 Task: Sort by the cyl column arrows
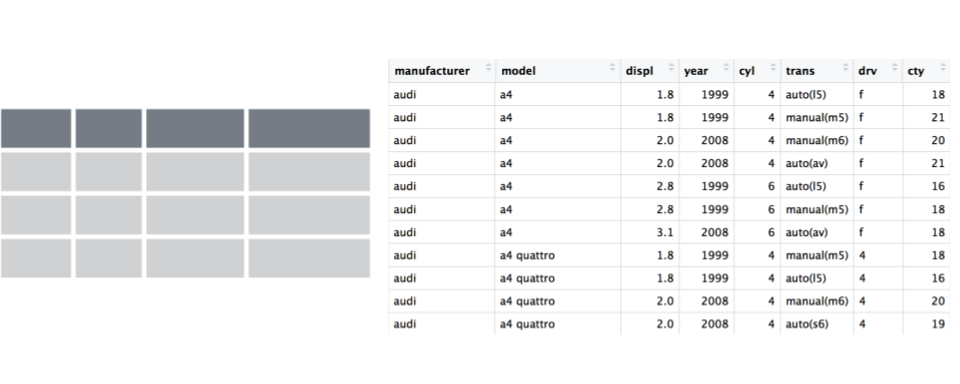(773, 68)
